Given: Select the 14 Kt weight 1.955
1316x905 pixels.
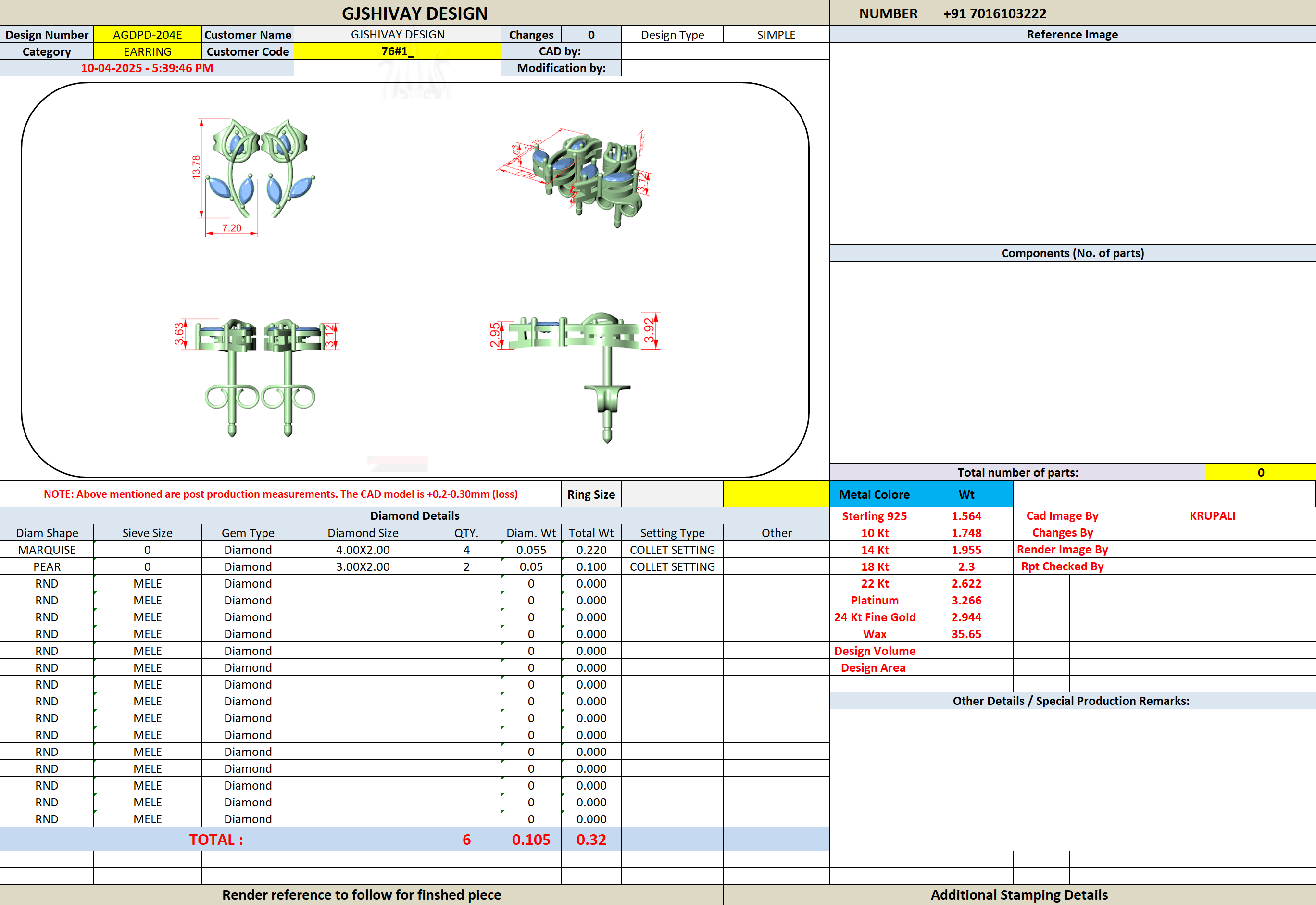Looking at the screenshot, I should (x=966, y=550).
